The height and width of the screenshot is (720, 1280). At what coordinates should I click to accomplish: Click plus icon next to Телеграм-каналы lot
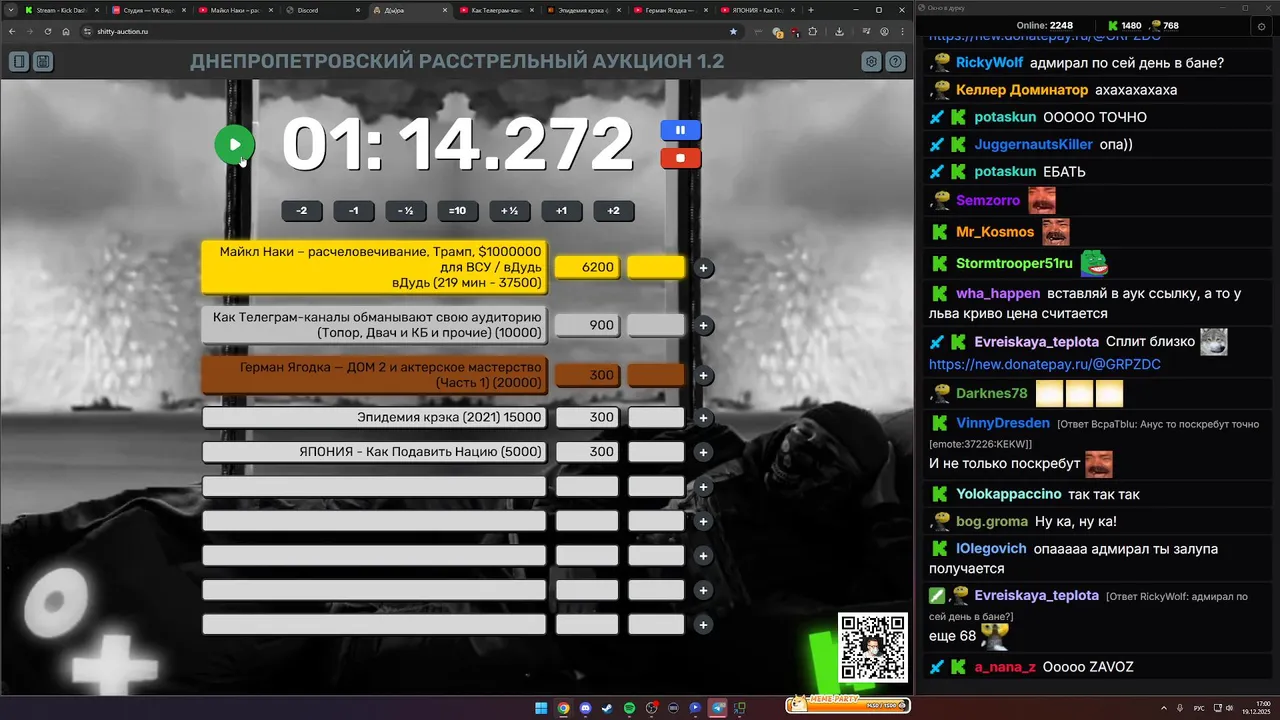click(x=703, y=325)
